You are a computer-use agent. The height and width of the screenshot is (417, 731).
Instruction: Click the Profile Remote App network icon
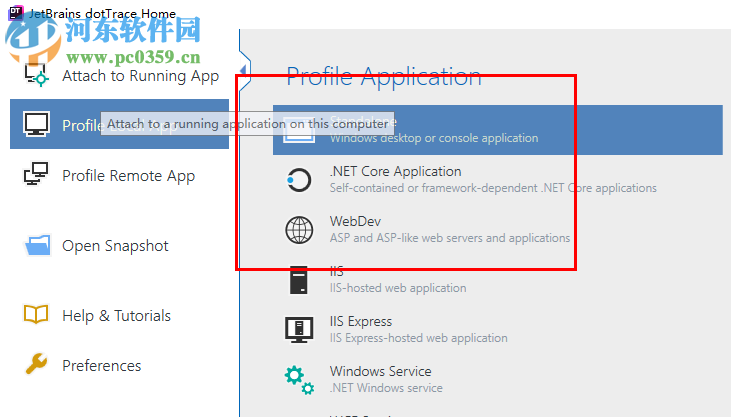point(37,176)
